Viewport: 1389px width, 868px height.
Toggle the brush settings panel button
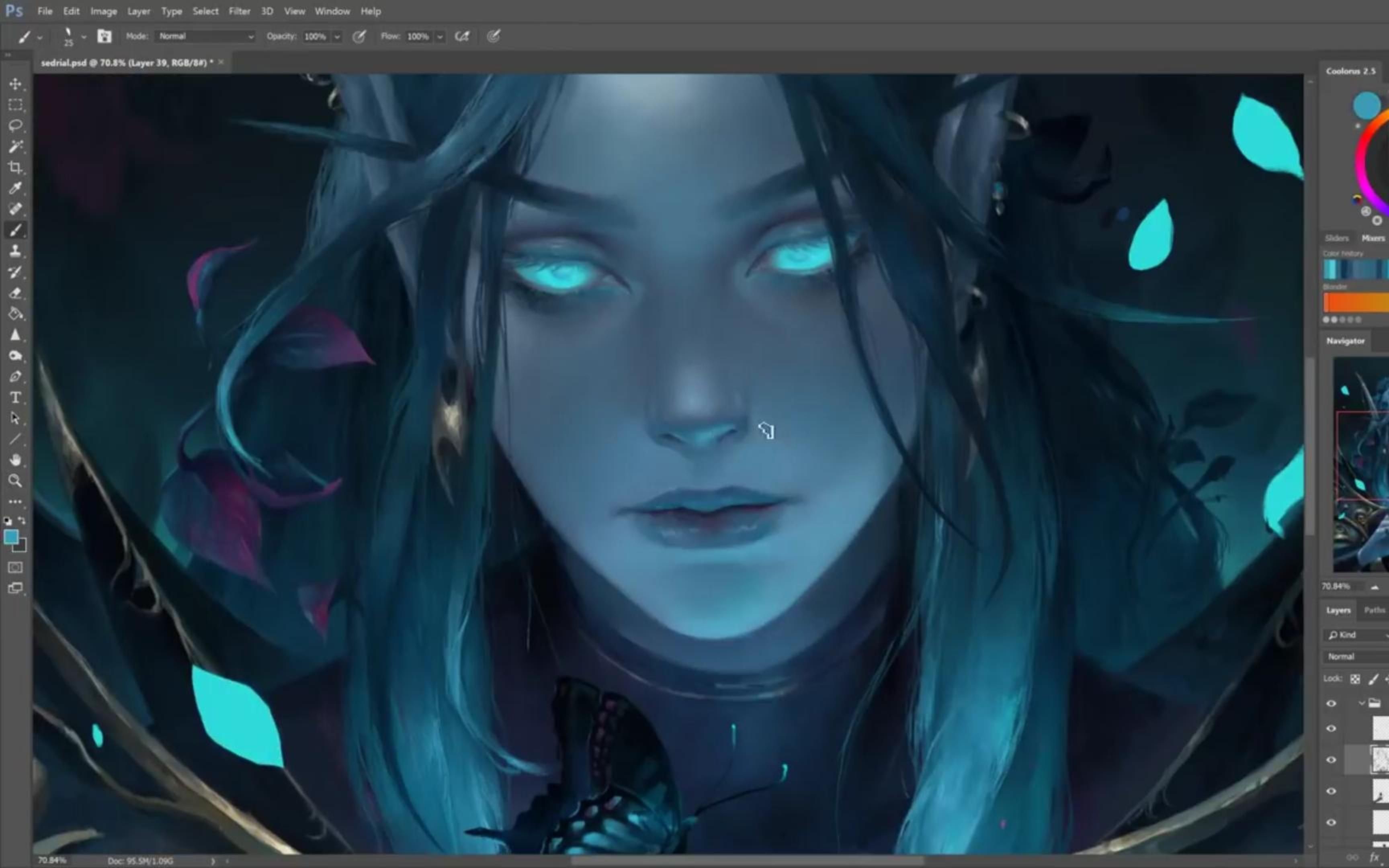coord(104,36)
